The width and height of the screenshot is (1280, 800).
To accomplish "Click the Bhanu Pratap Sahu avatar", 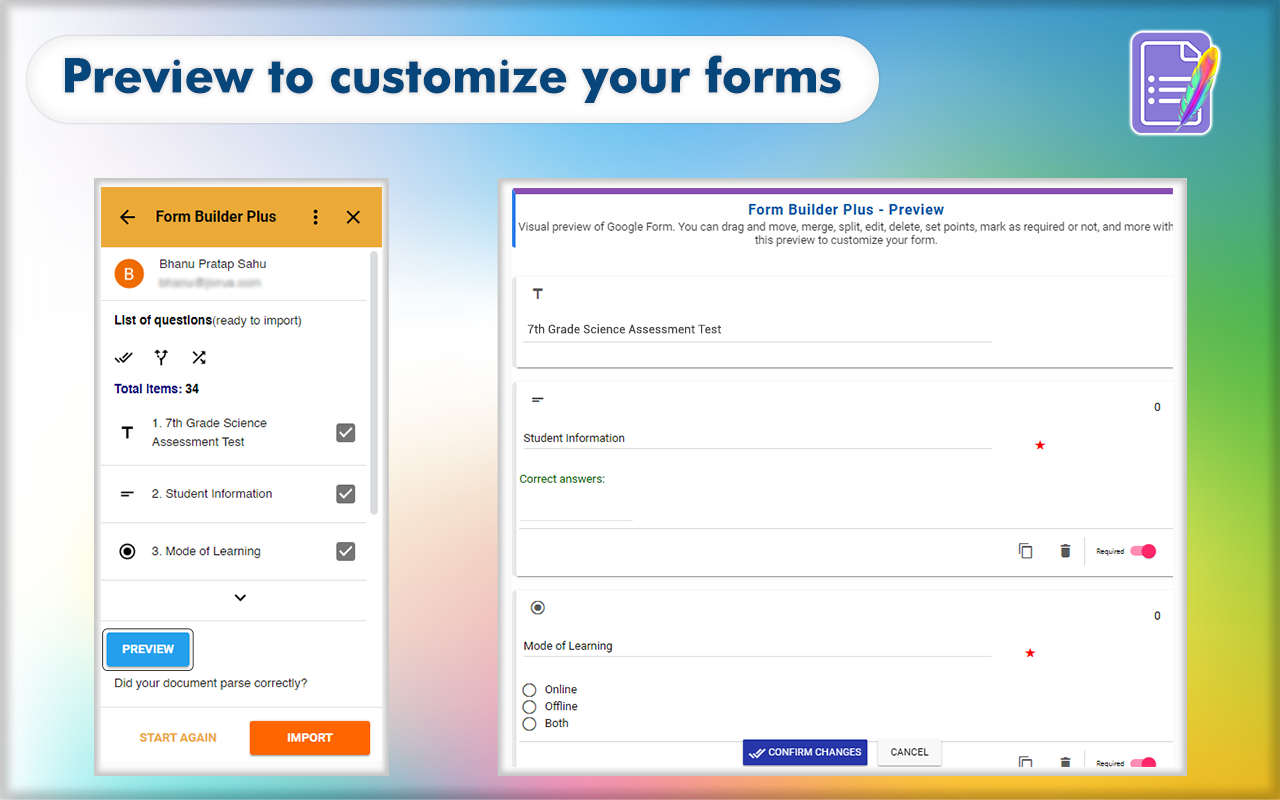I will 128,272.
